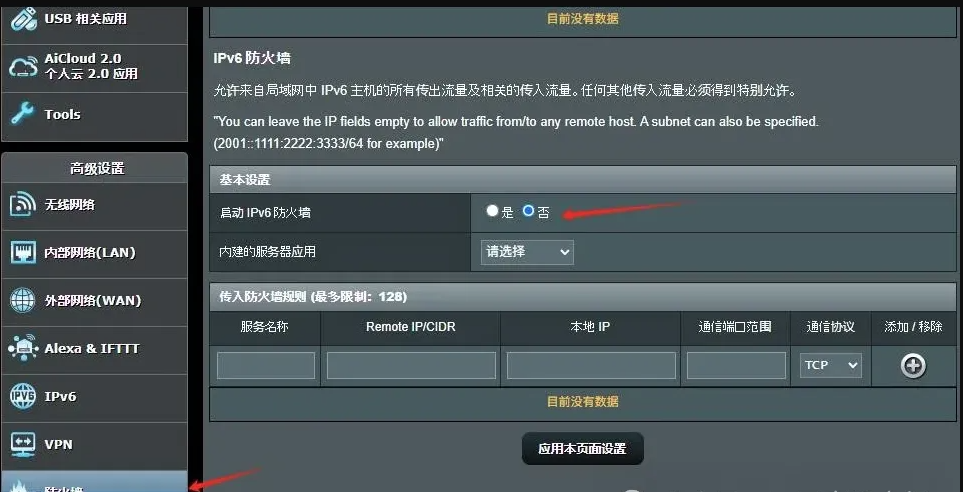Screen dimensions: 963x492
Task: Expand the 内建的服务器应用 请选择 dropdown
Action: [x=527, y=252]
